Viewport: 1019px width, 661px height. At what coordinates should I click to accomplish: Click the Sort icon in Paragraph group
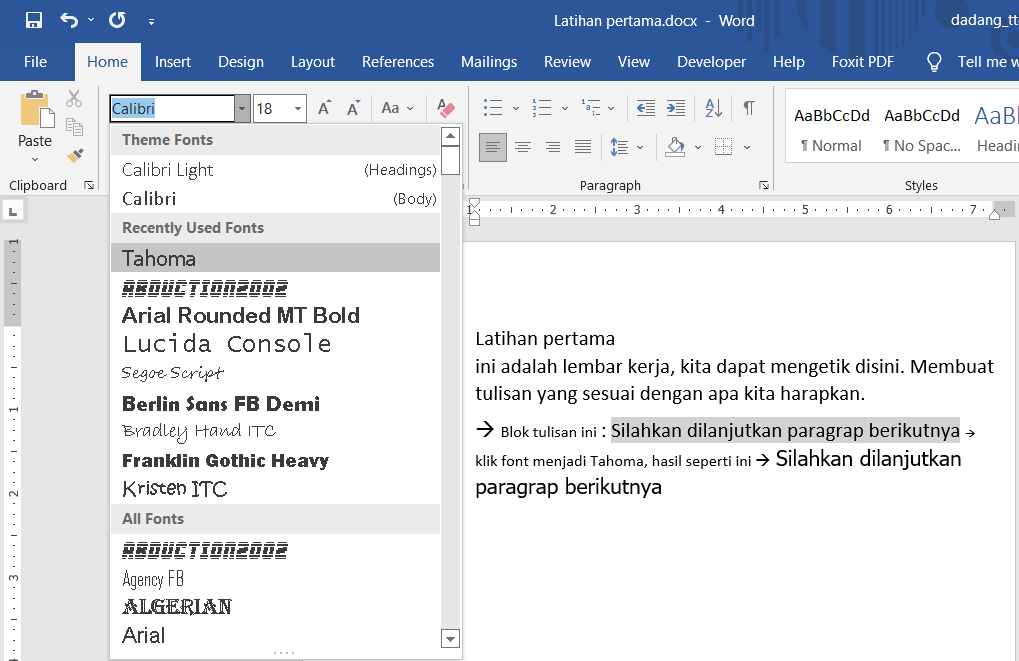712,107
